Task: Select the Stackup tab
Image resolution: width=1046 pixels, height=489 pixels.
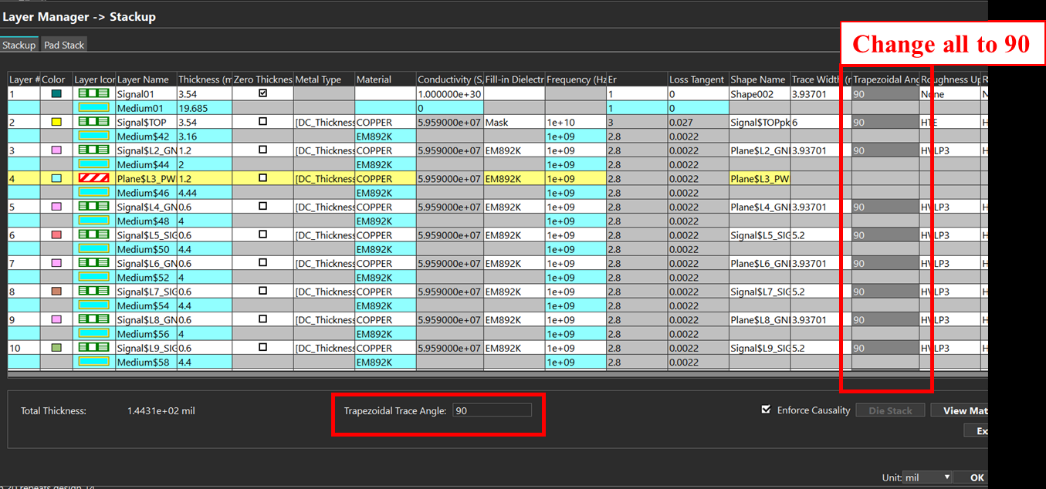Action: tap(19, 45)
